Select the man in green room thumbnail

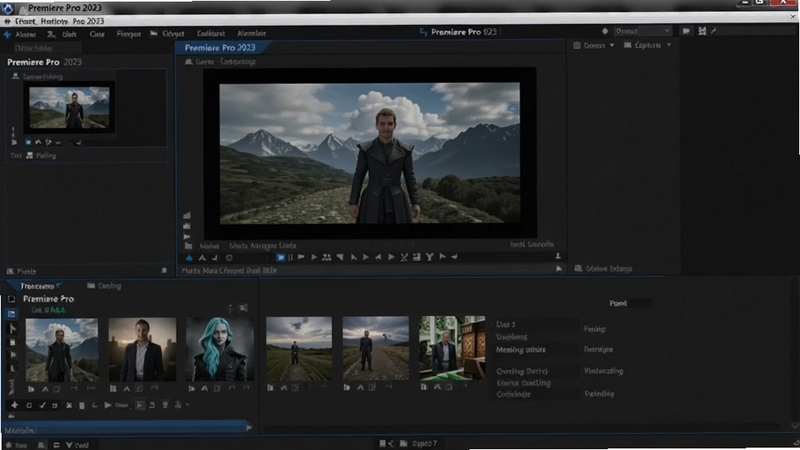click(452, 348)
